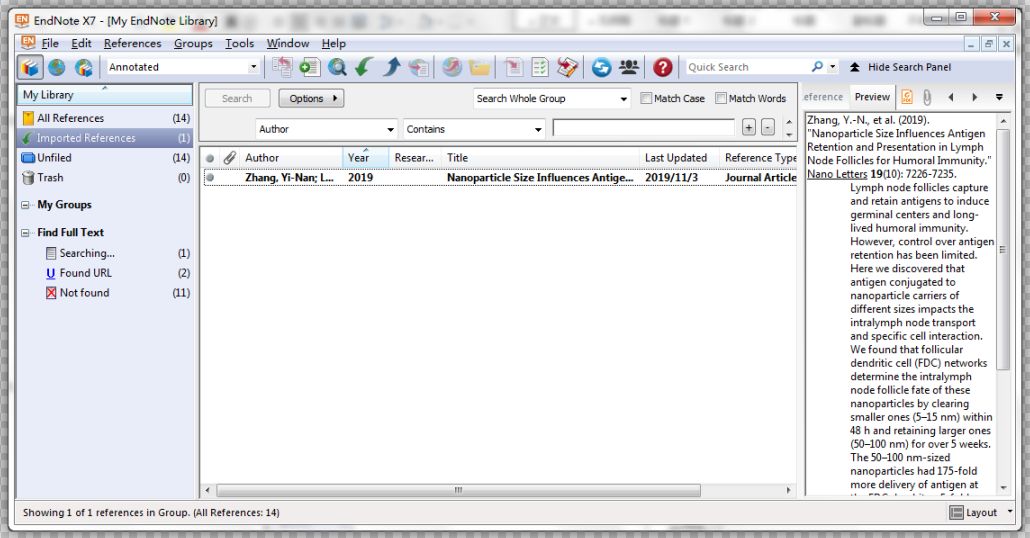Switch to the Preview tab
The height and width of the screenshot is (538, 1030).
[872, 97]
